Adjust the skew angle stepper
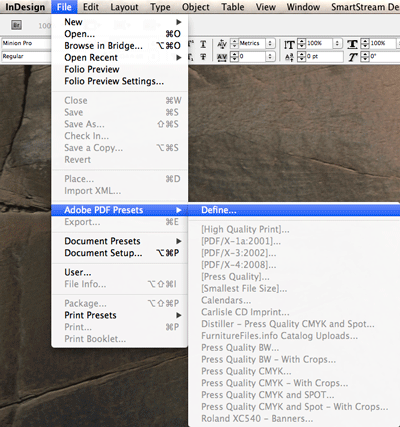 click(365, 57)
